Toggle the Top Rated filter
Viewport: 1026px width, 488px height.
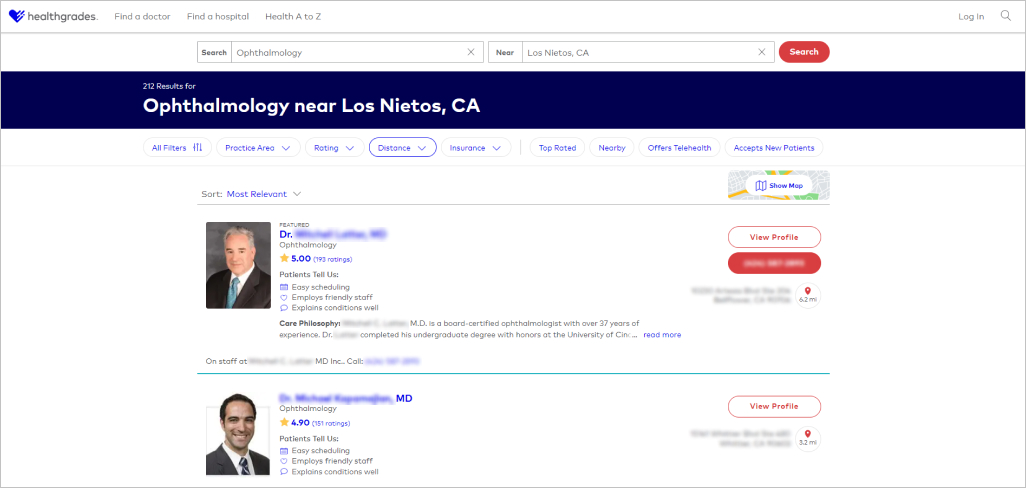557,148
